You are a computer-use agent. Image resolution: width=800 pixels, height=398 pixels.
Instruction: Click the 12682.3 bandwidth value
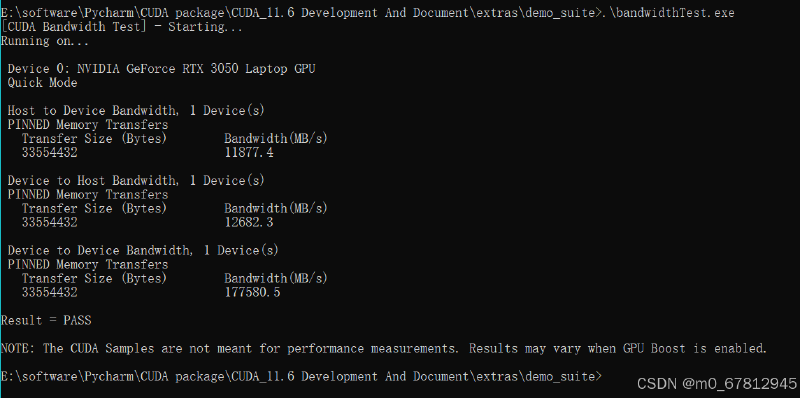[x=248, y=222]
